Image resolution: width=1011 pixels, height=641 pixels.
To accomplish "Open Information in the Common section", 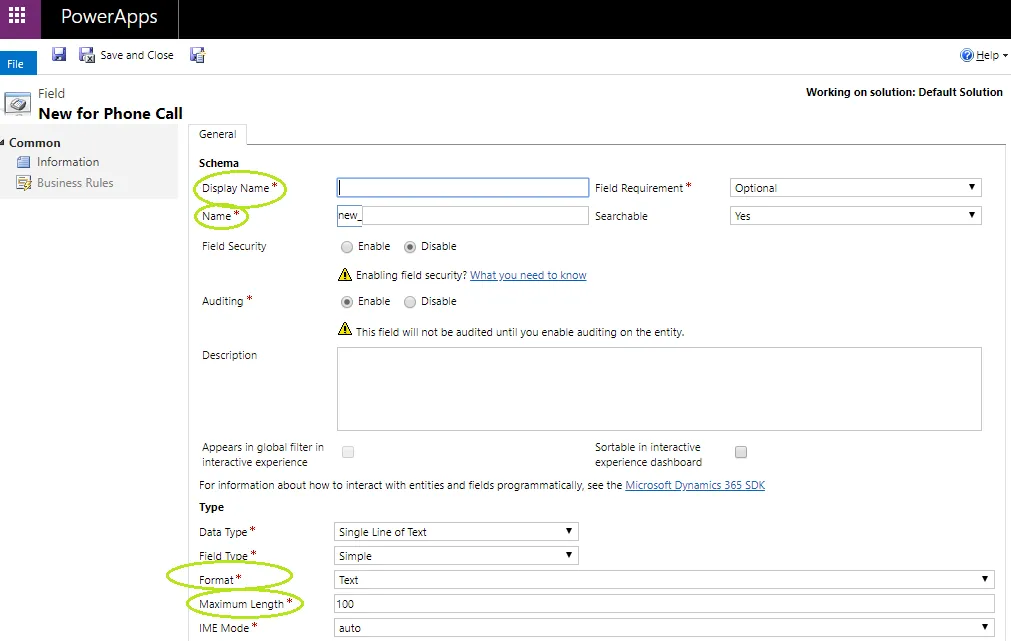I will (x=68, y=162).
